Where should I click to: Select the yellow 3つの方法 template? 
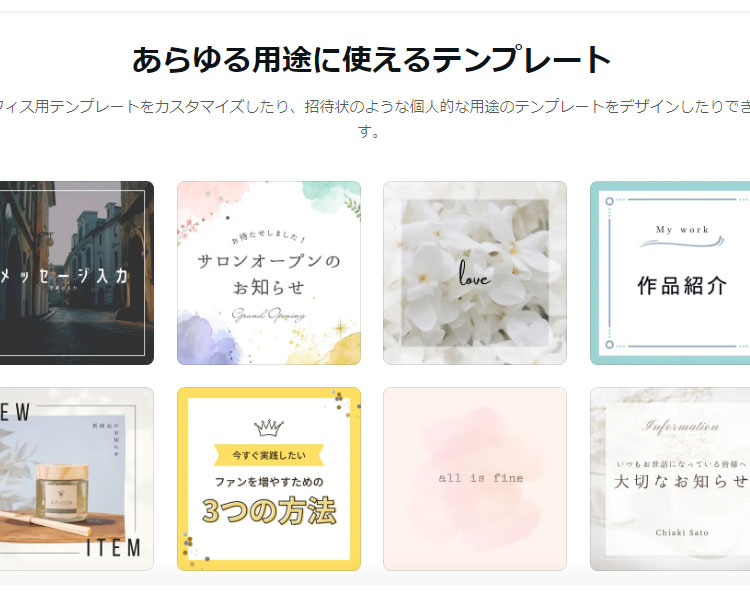point(269,479)
